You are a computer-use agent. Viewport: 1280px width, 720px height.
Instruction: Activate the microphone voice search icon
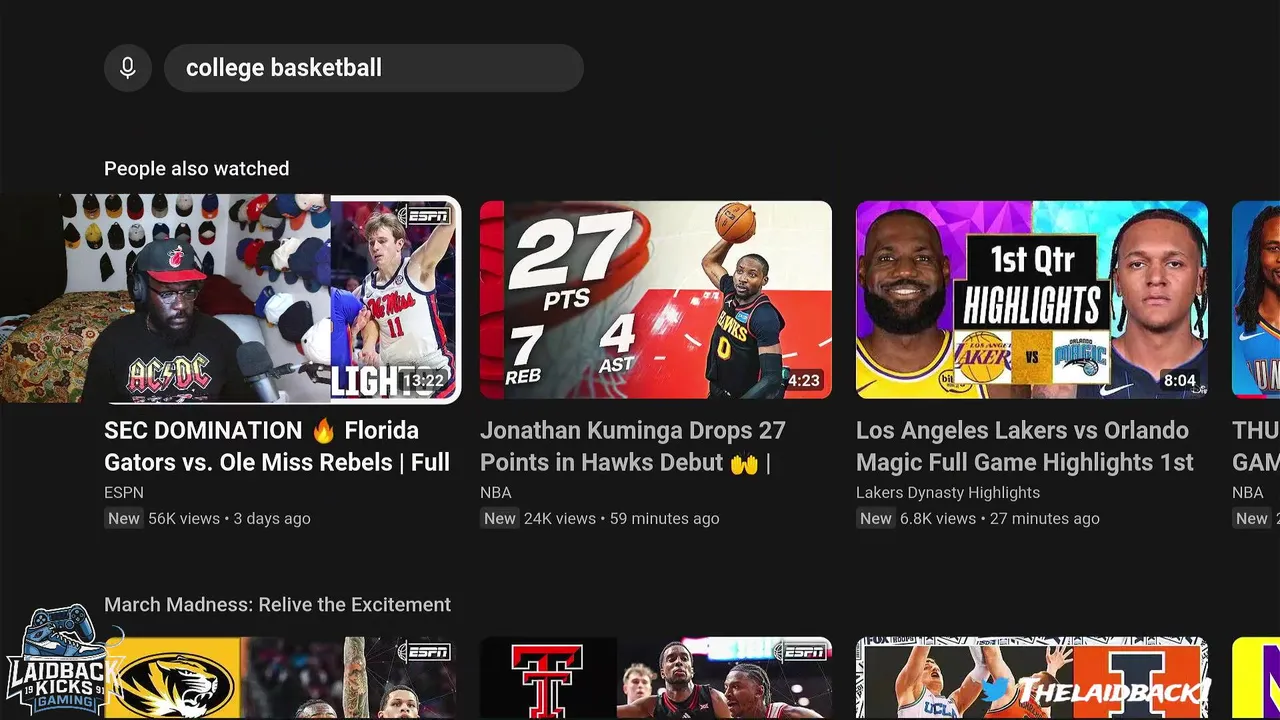pos(128,68)
